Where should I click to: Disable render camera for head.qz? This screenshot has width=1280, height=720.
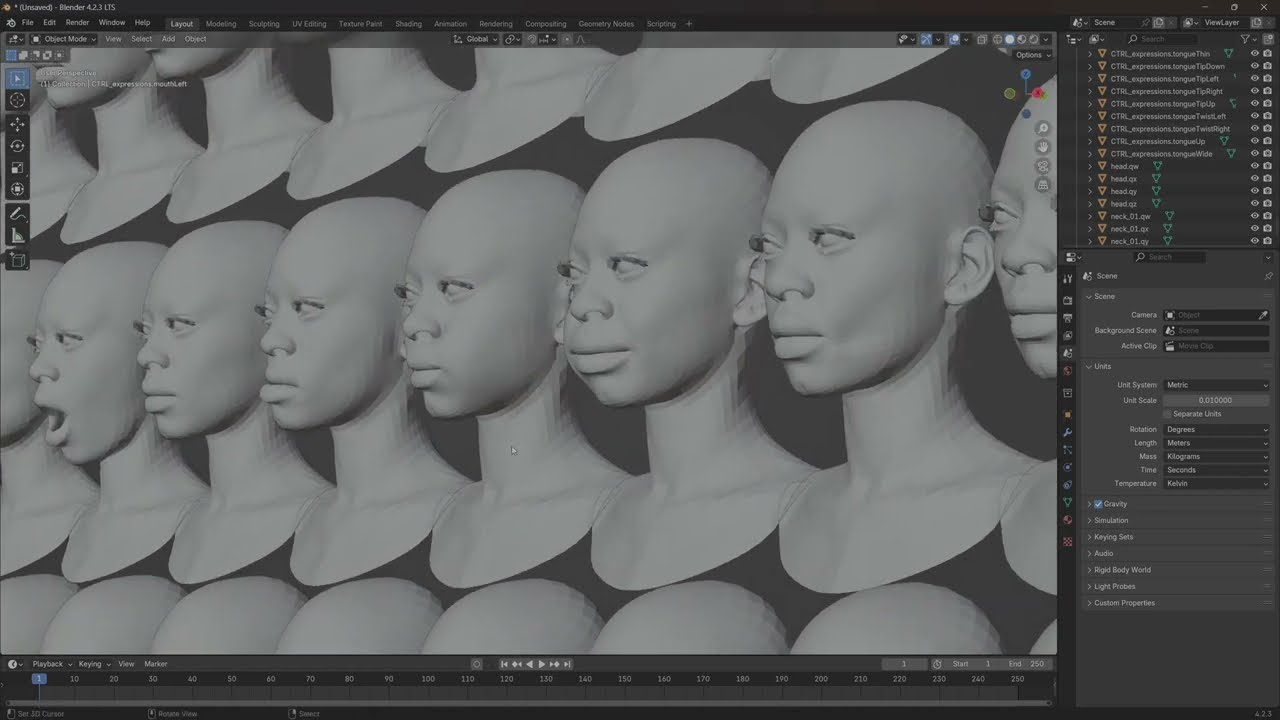[x=1268, y=204]
